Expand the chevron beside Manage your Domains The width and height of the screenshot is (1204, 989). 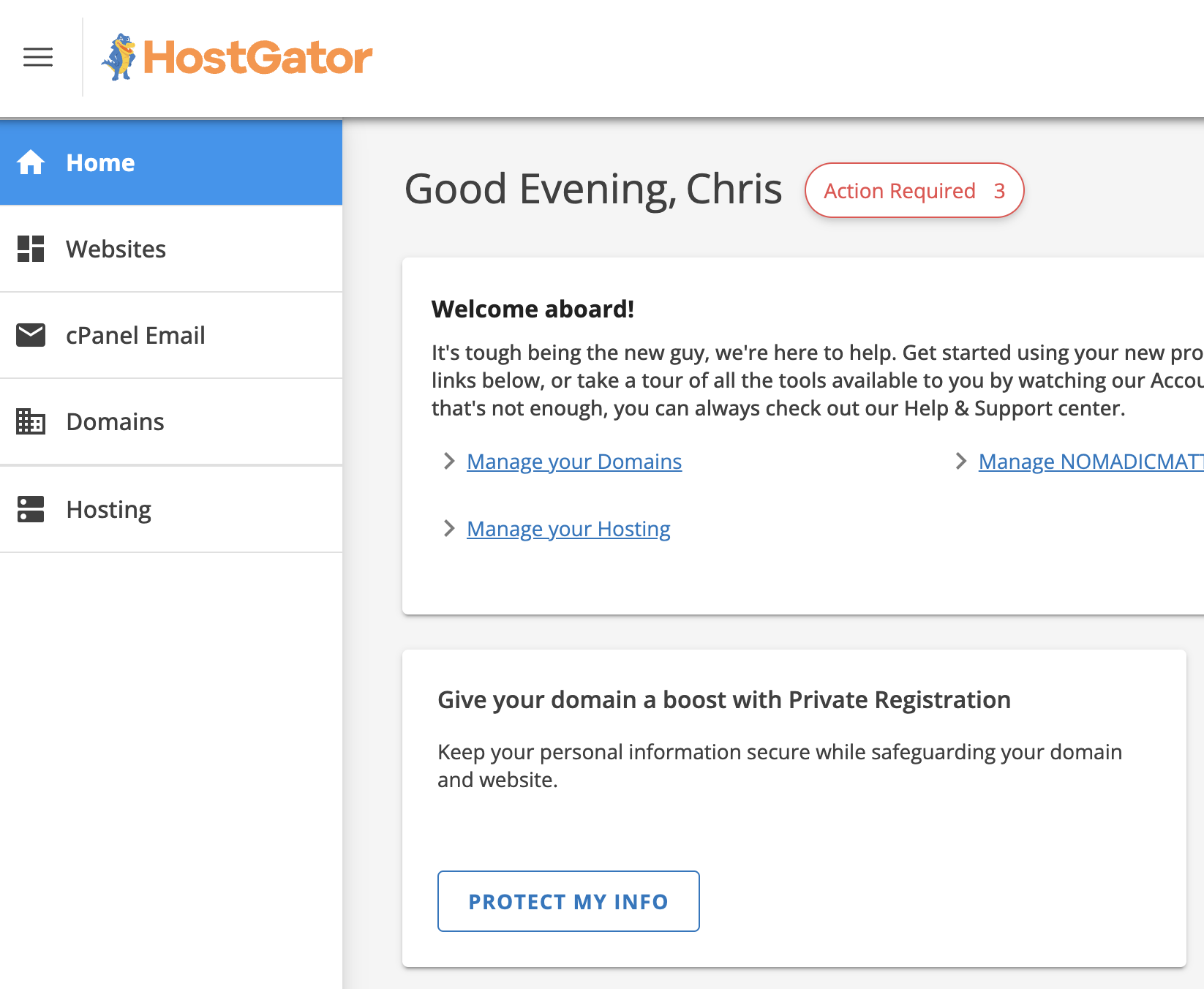(448, 461)
